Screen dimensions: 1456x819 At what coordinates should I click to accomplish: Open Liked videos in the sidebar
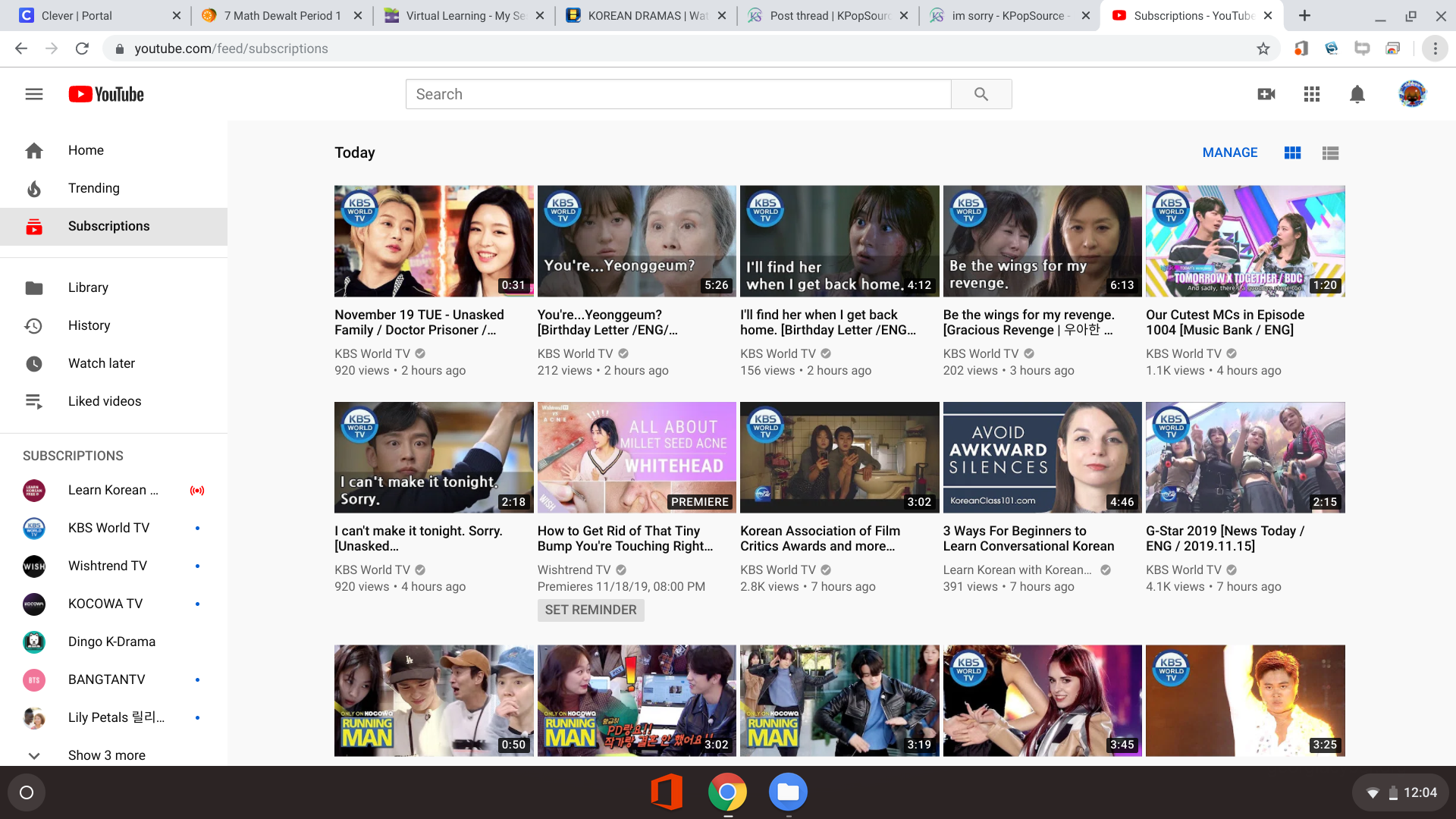(114, 401)
